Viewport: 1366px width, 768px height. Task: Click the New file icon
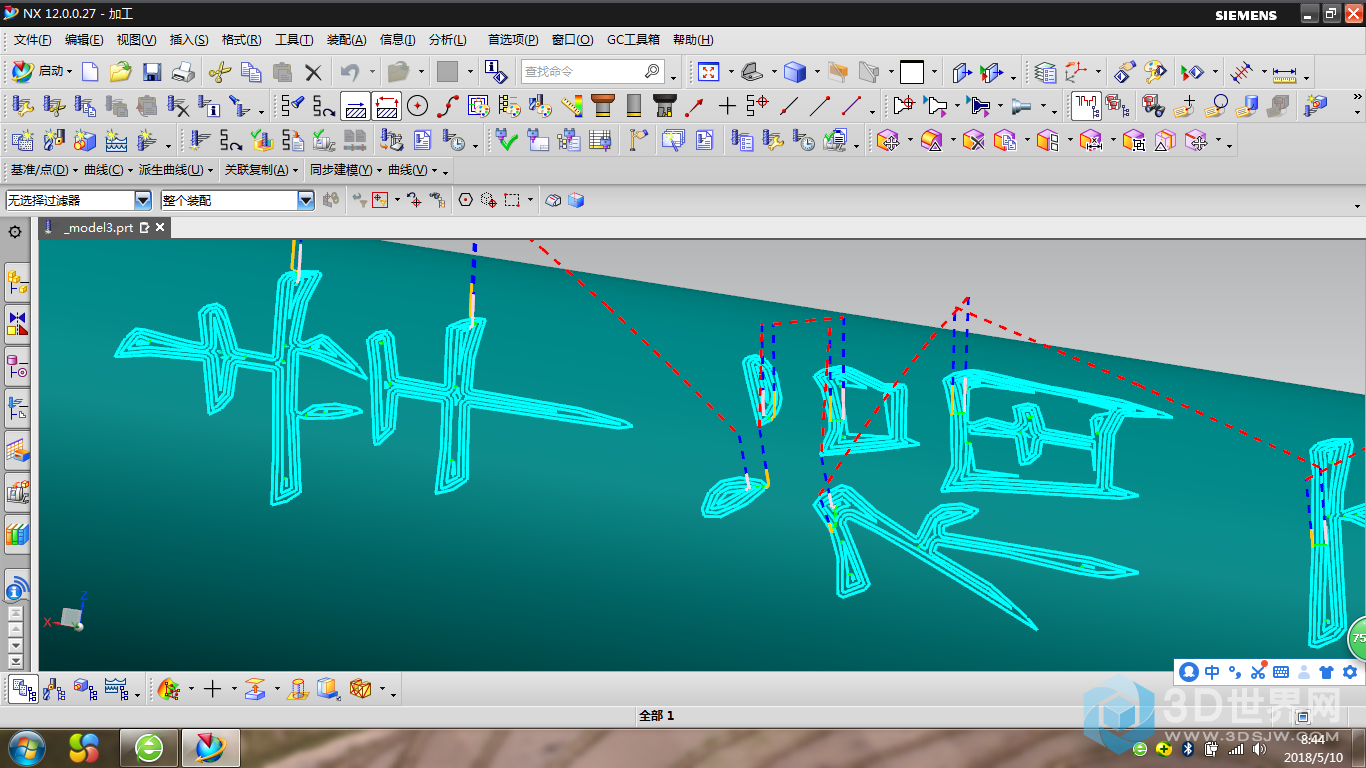(x=90, y=72)
